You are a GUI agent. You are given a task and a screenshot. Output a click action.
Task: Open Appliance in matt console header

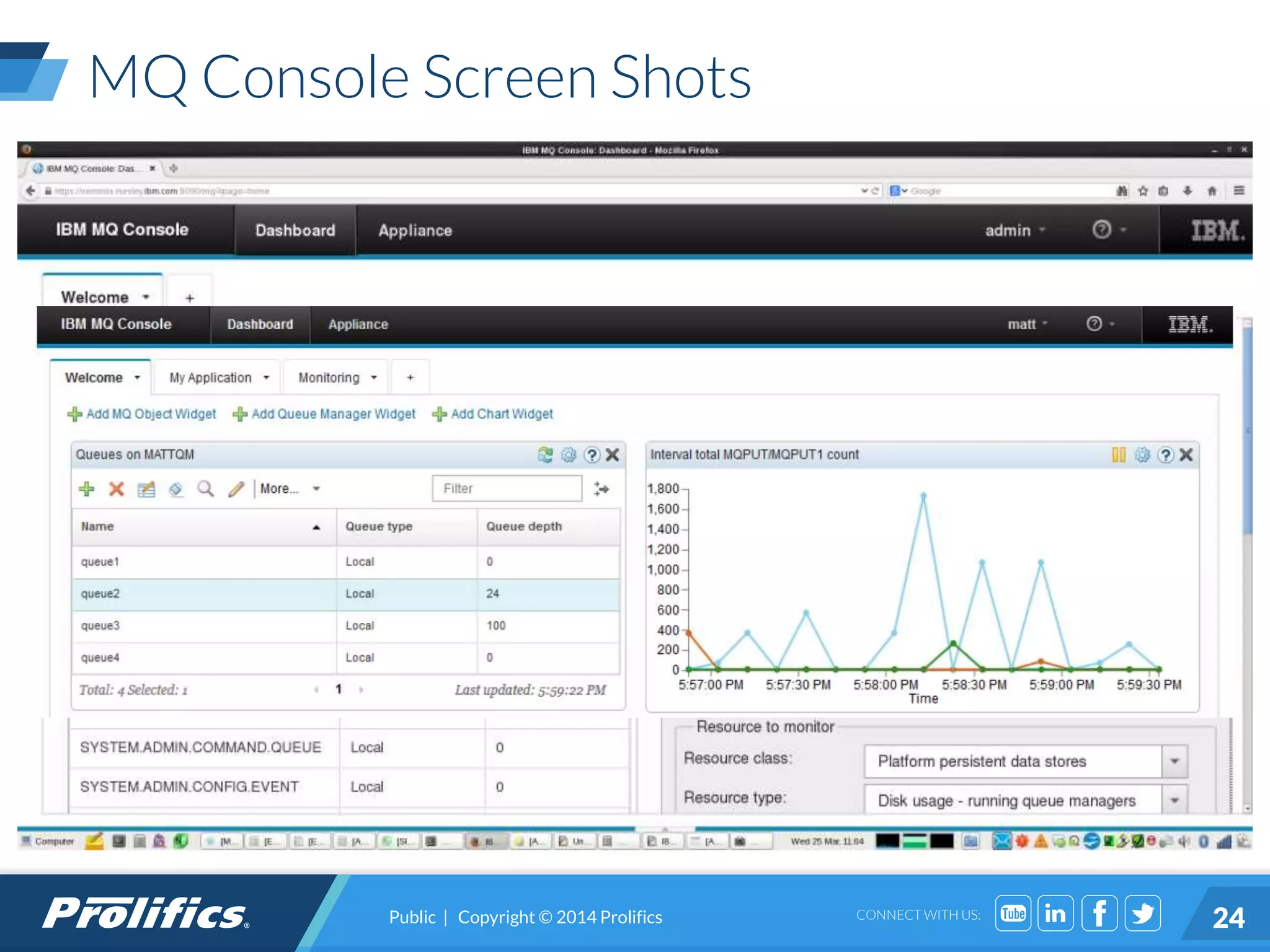point(358,324)
